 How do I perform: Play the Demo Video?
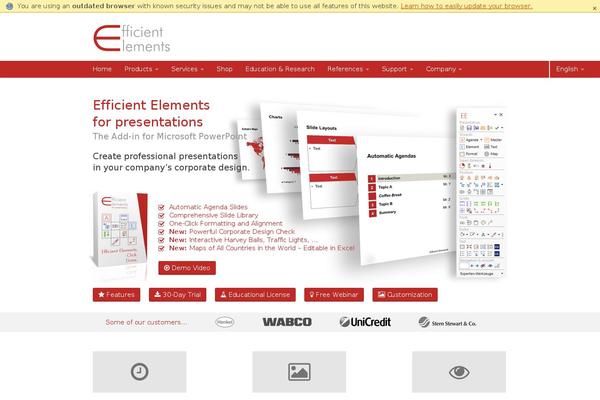point(187,268)
